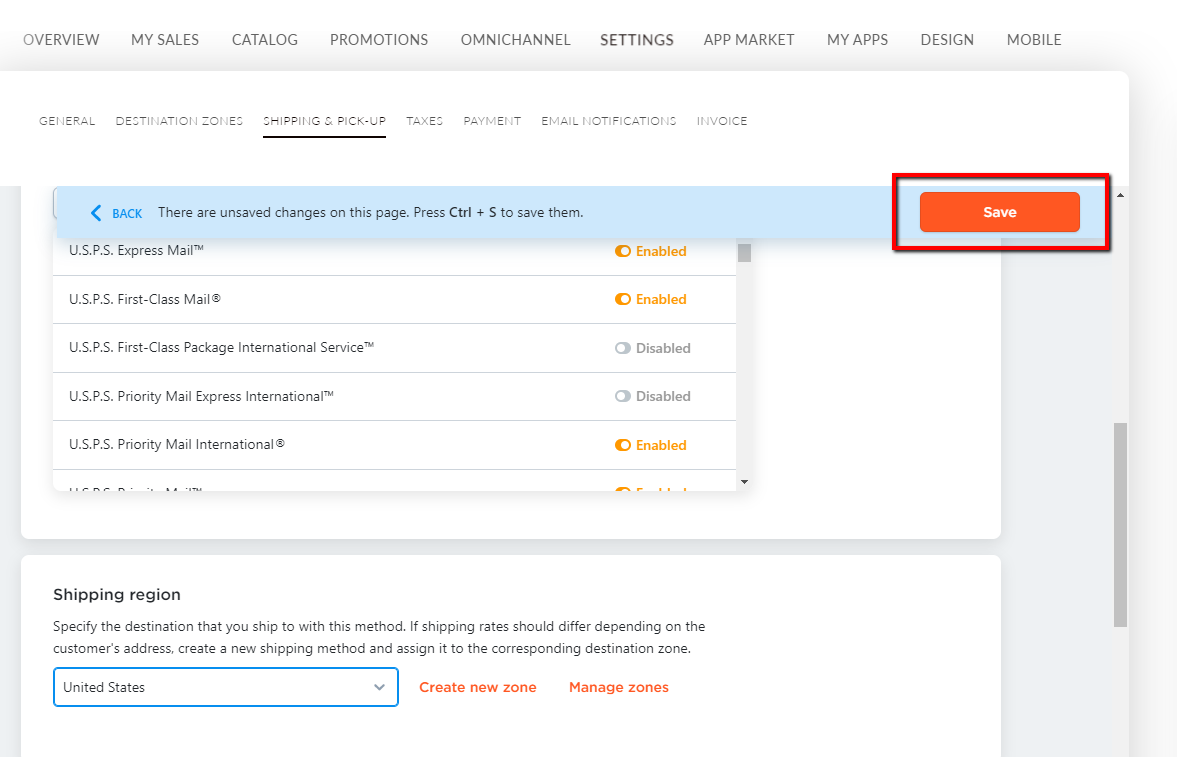Disable U.S.P.S. Express Mail toggle

click(x=622, y=251)
